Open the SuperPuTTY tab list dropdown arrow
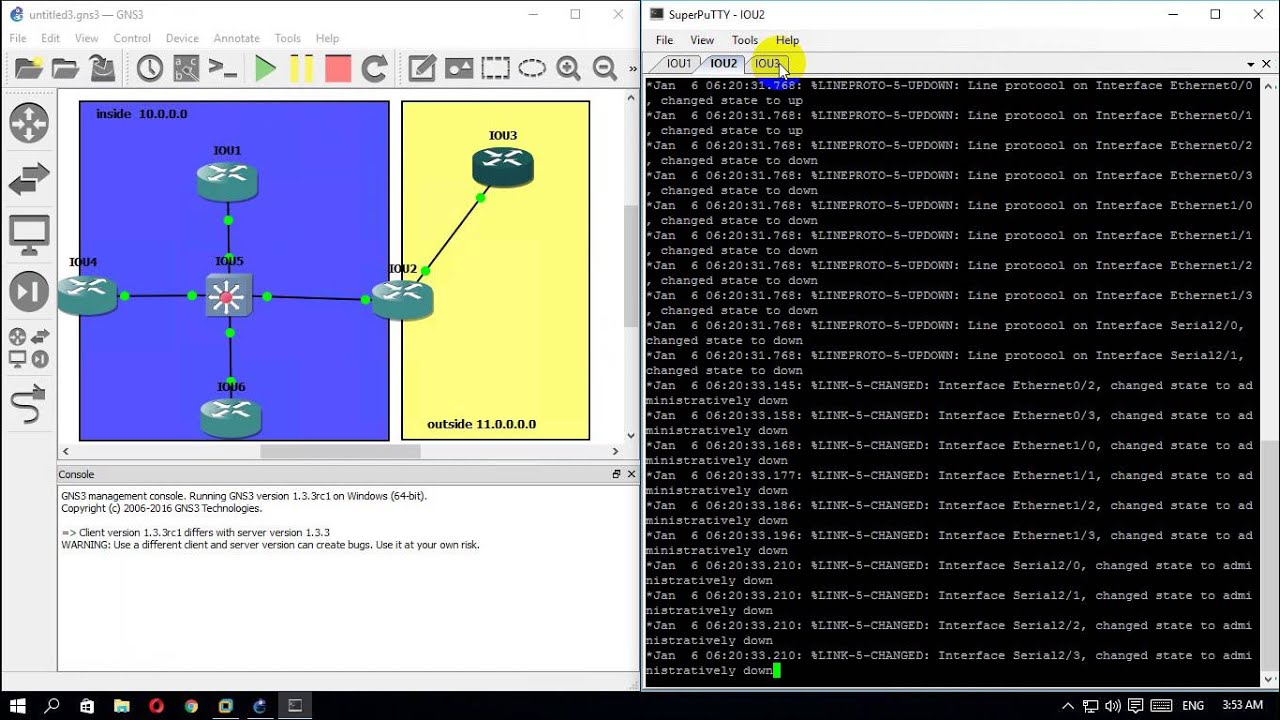The image size is (1280, 720). click(1250, 64)
